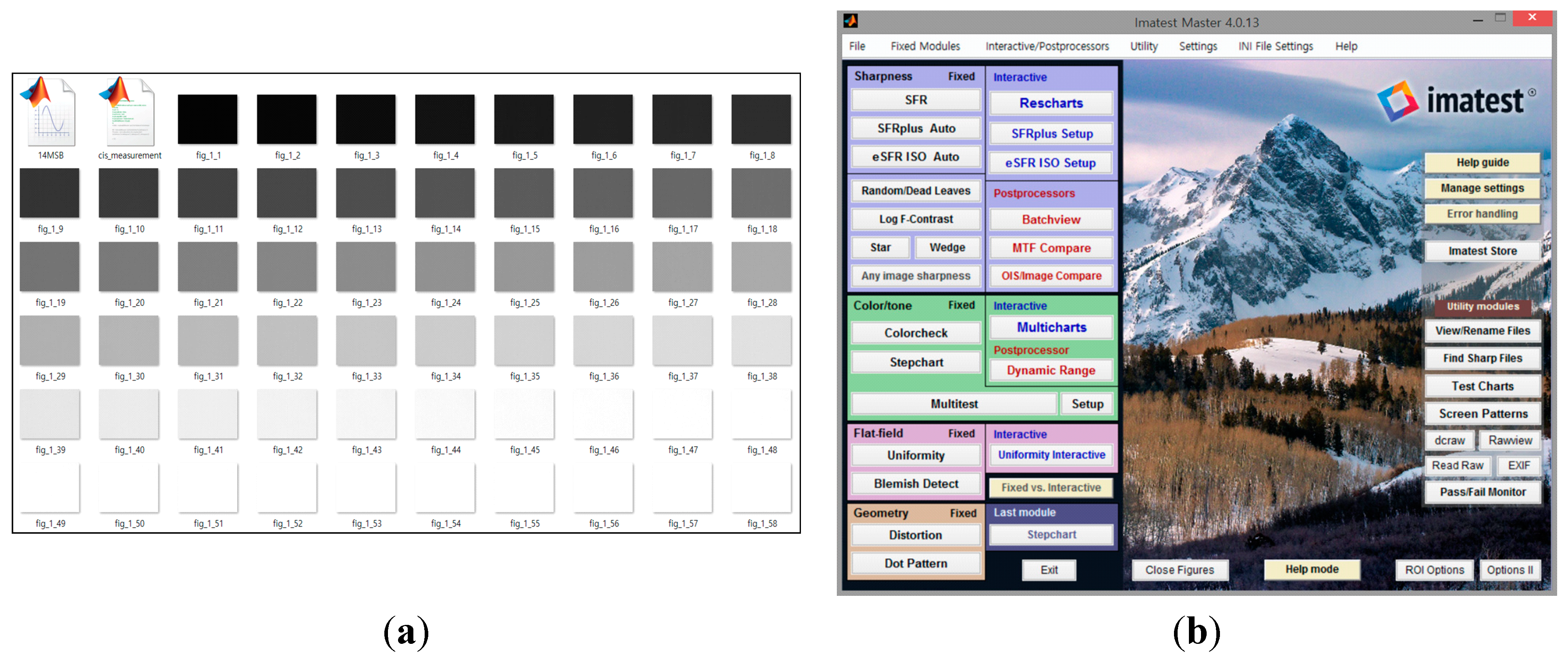1568x664 pixels.
Task: Select the white fig_1_58 image thumbnail
Action: tap(761, 487)
